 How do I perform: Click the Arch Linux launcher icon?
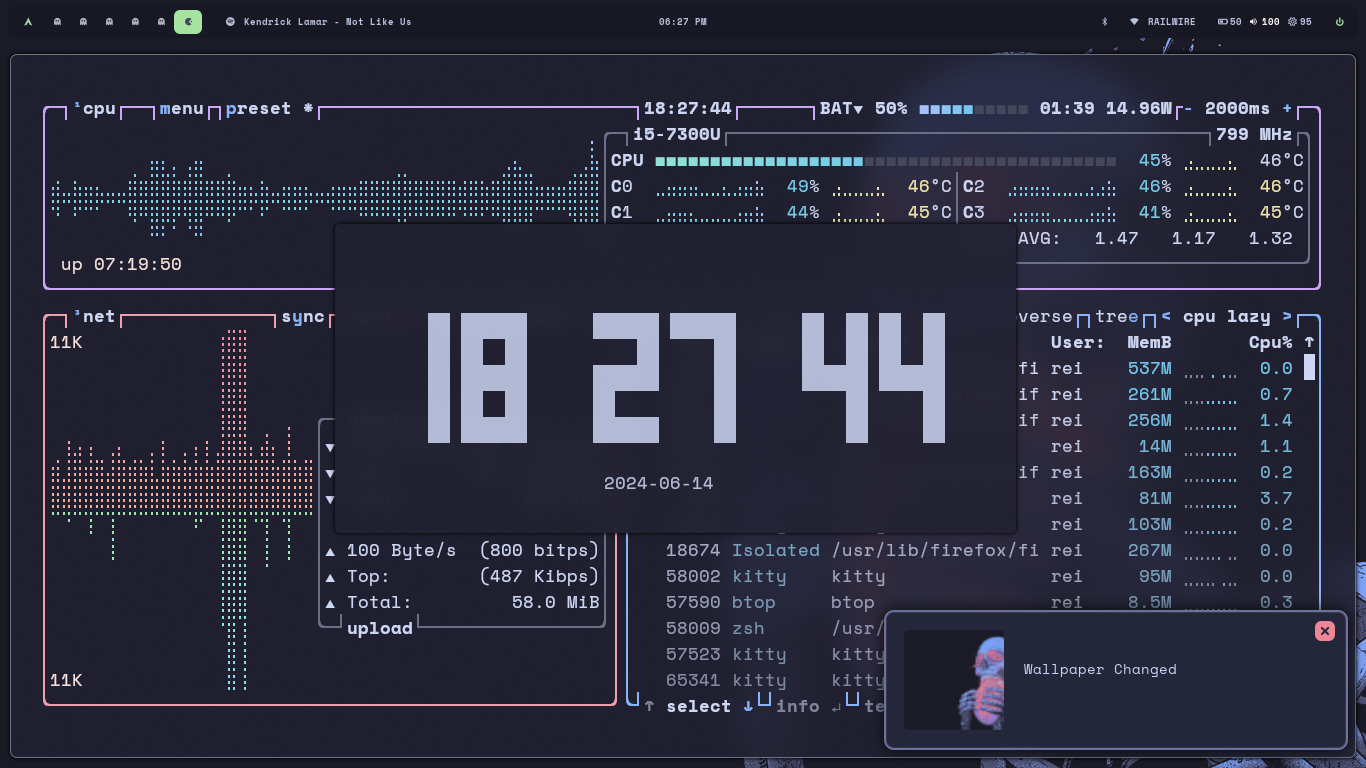pyautogui.click(x=27, y=21)
